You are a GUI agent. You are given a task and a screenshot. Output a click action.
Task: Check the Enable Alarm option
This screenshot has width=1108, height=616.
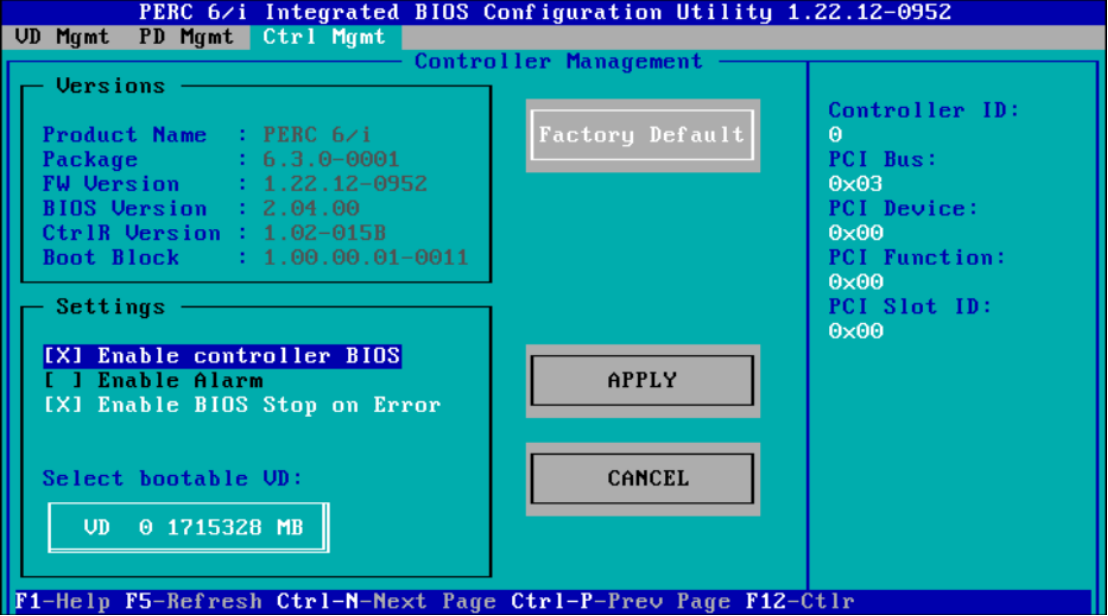click(153, 380)
